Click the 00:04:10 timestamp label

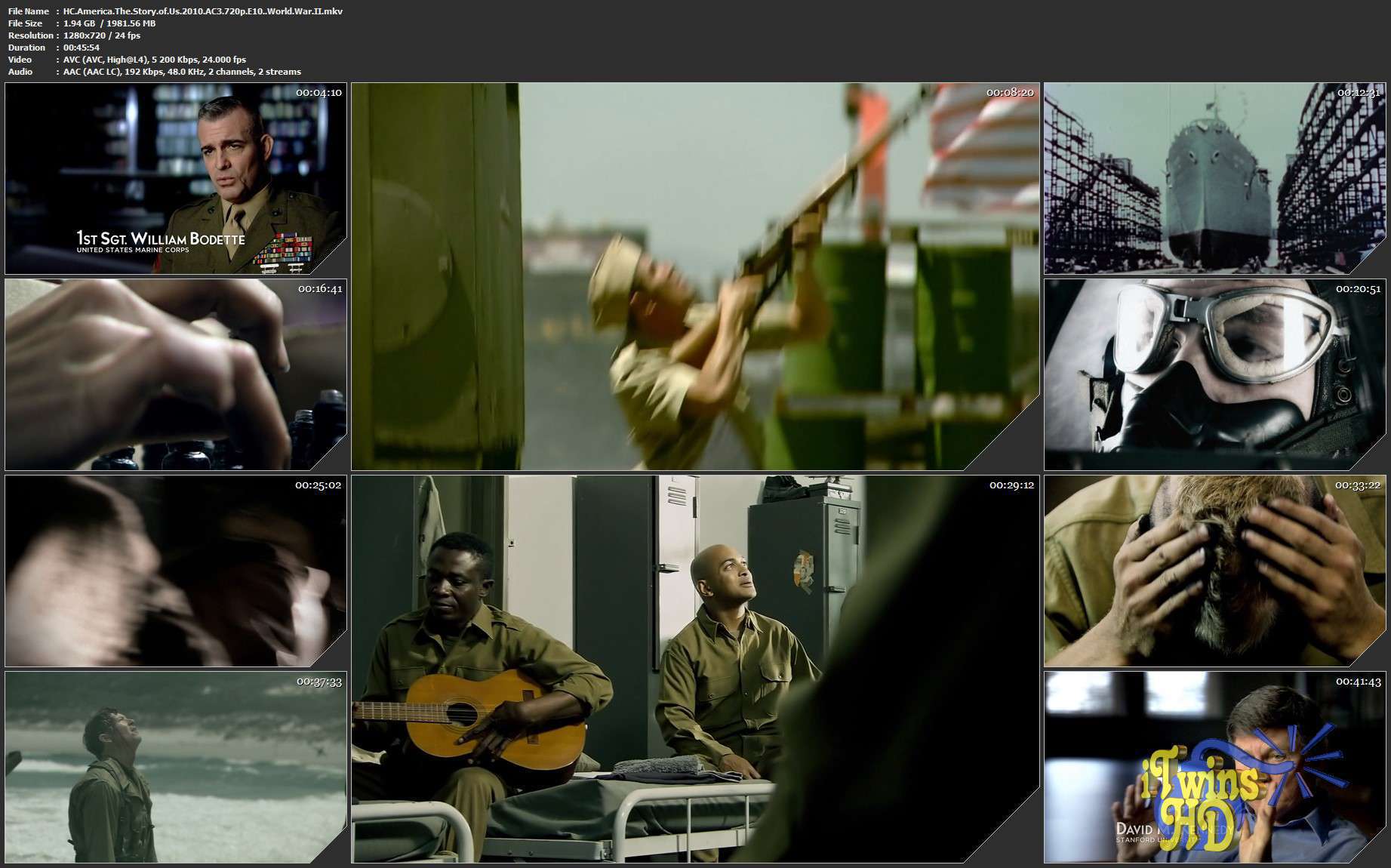(319, 92)
